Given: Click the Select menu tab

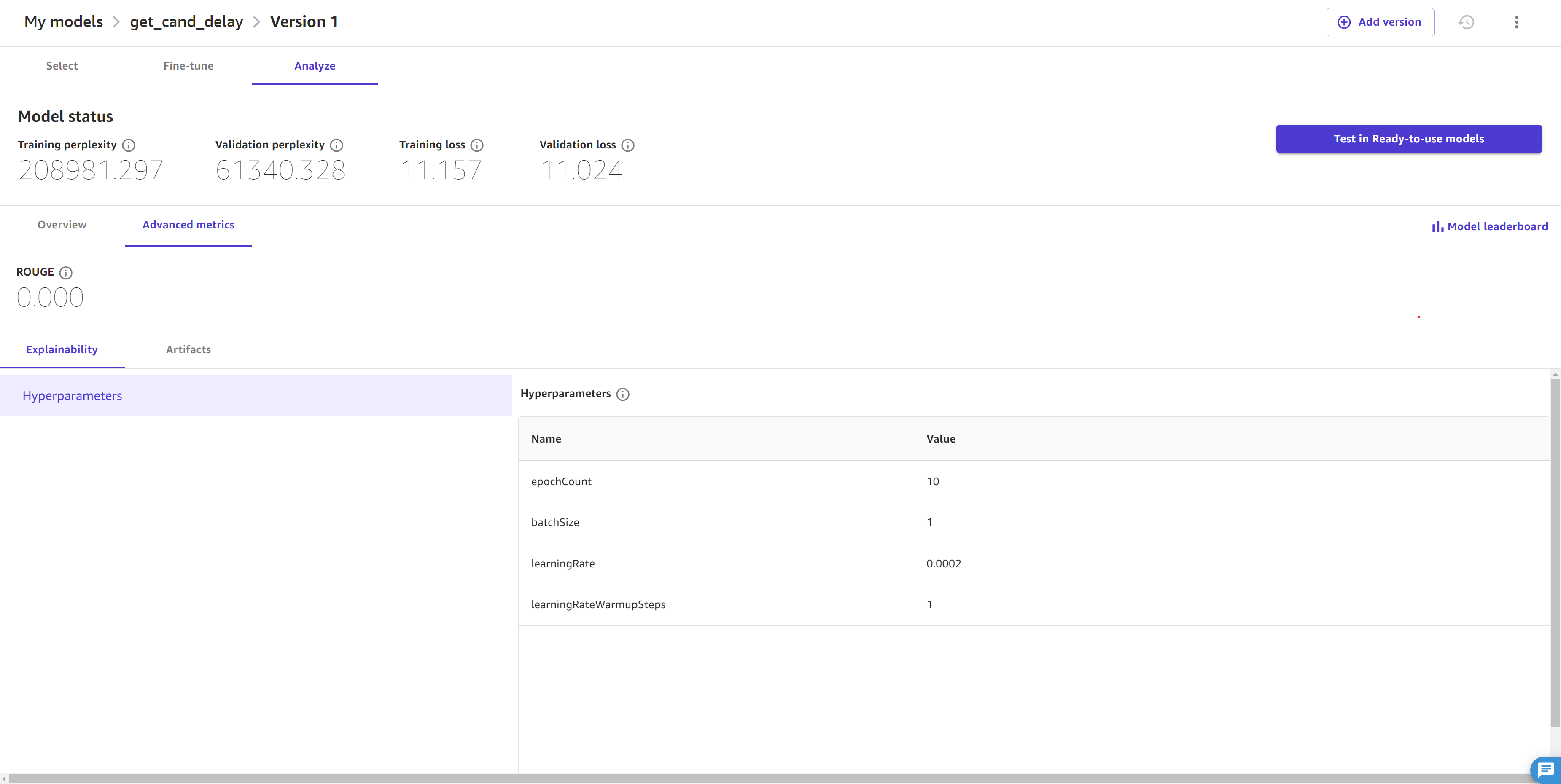Looking at the screenshot, I should pyautogui.click(x=61, y=65).
